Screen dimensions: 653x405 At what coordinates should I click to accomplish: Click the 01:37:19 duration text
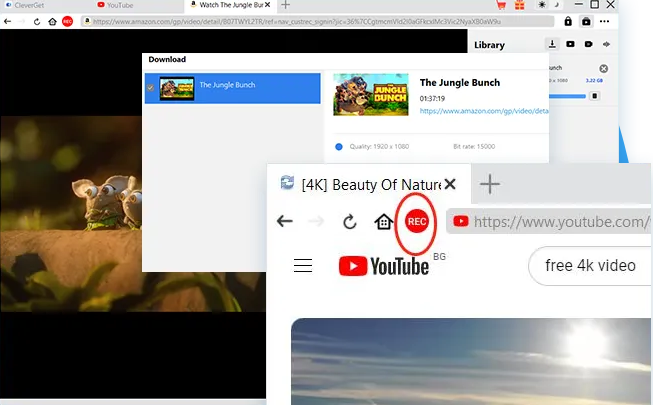tap(432, 99)
